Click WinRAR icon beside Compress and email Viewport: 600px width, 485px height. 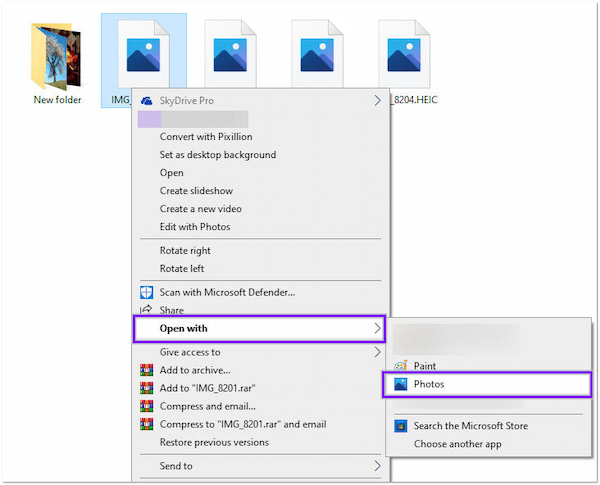(147, 406)
